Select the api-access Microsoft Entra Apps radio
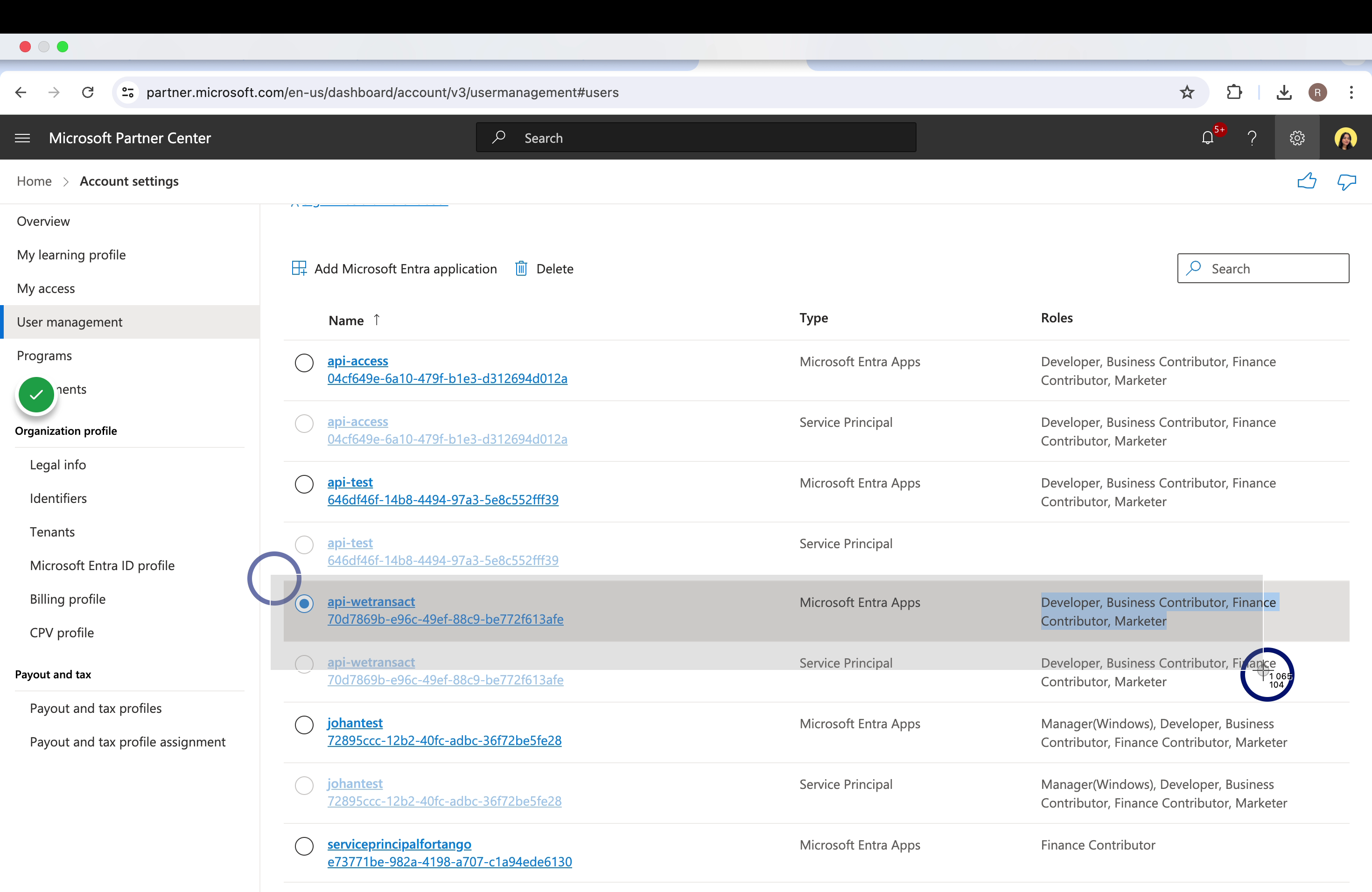Image resolution: width=1372 pixels, height=892 pixels. [304, 362]
